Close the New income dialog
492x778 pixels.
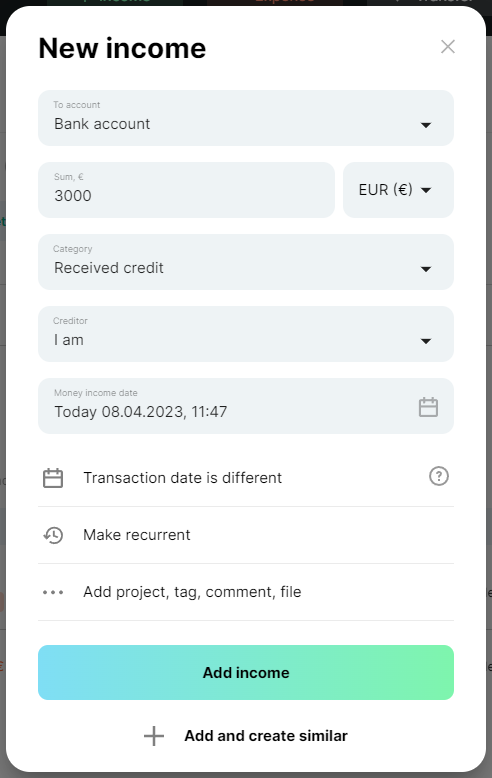(448, 47)
